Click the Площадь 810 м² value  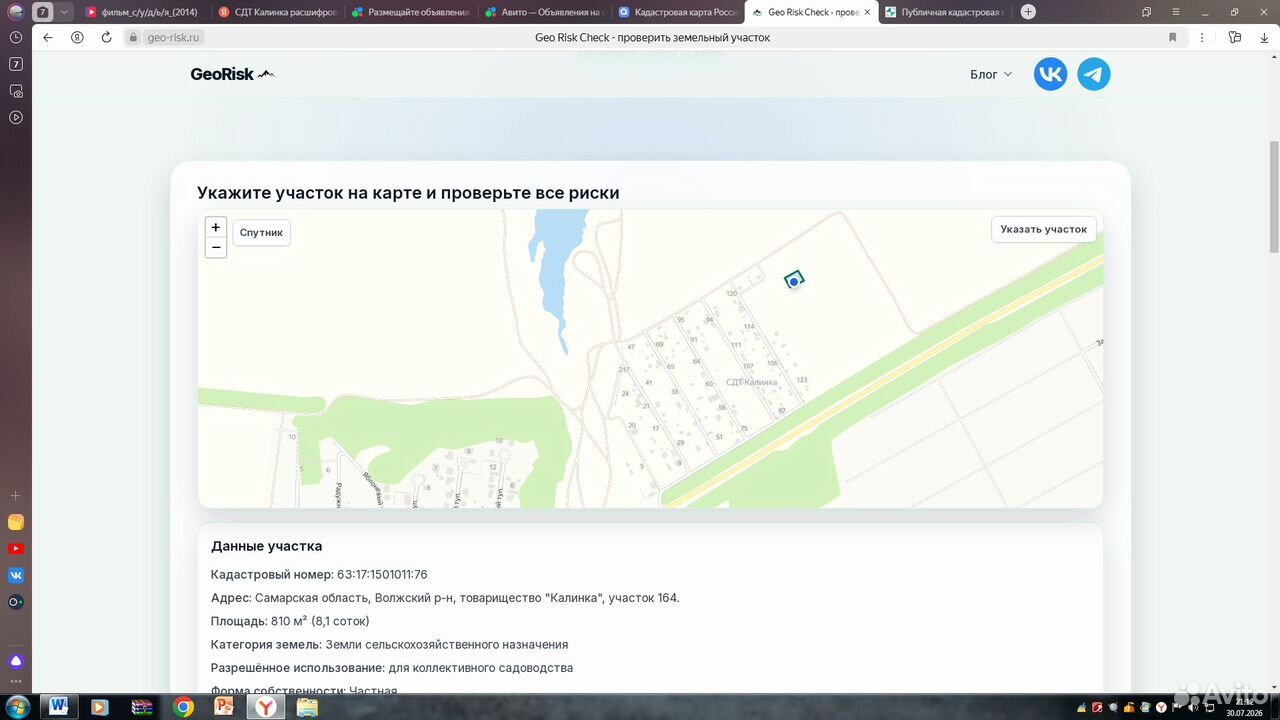click(320, 621)
